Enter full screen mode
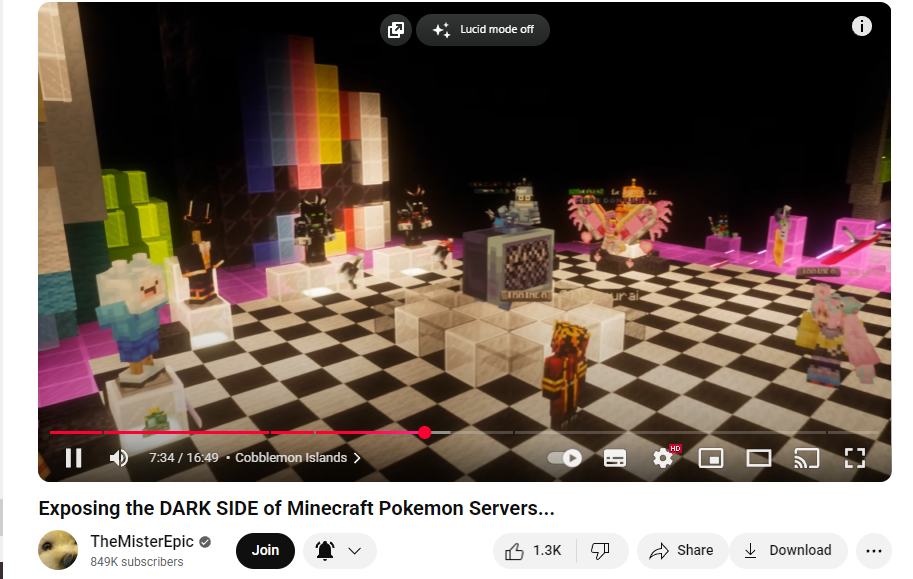This screenshot has height=579, width=913. tap(855, 458)
